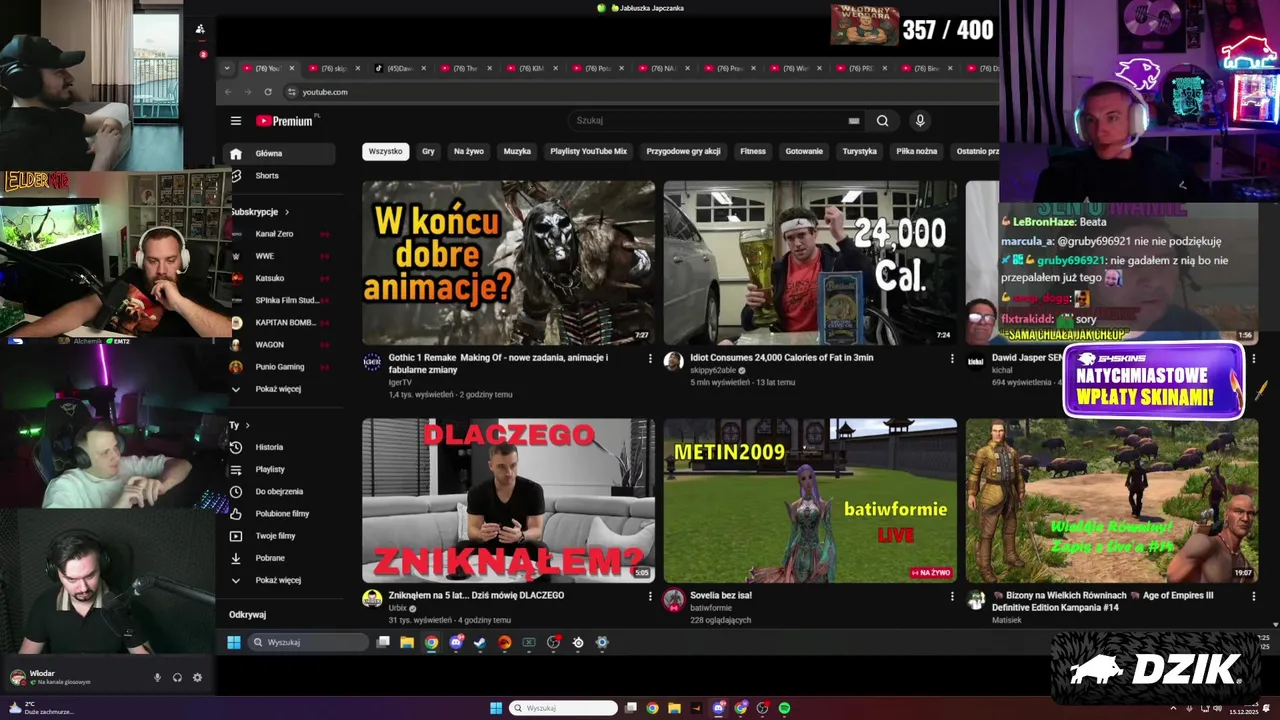This screenshot has height=720, width=1280.
Task: Open File Explorer in the streamed taskbar
Action: (x=407, y=643)
